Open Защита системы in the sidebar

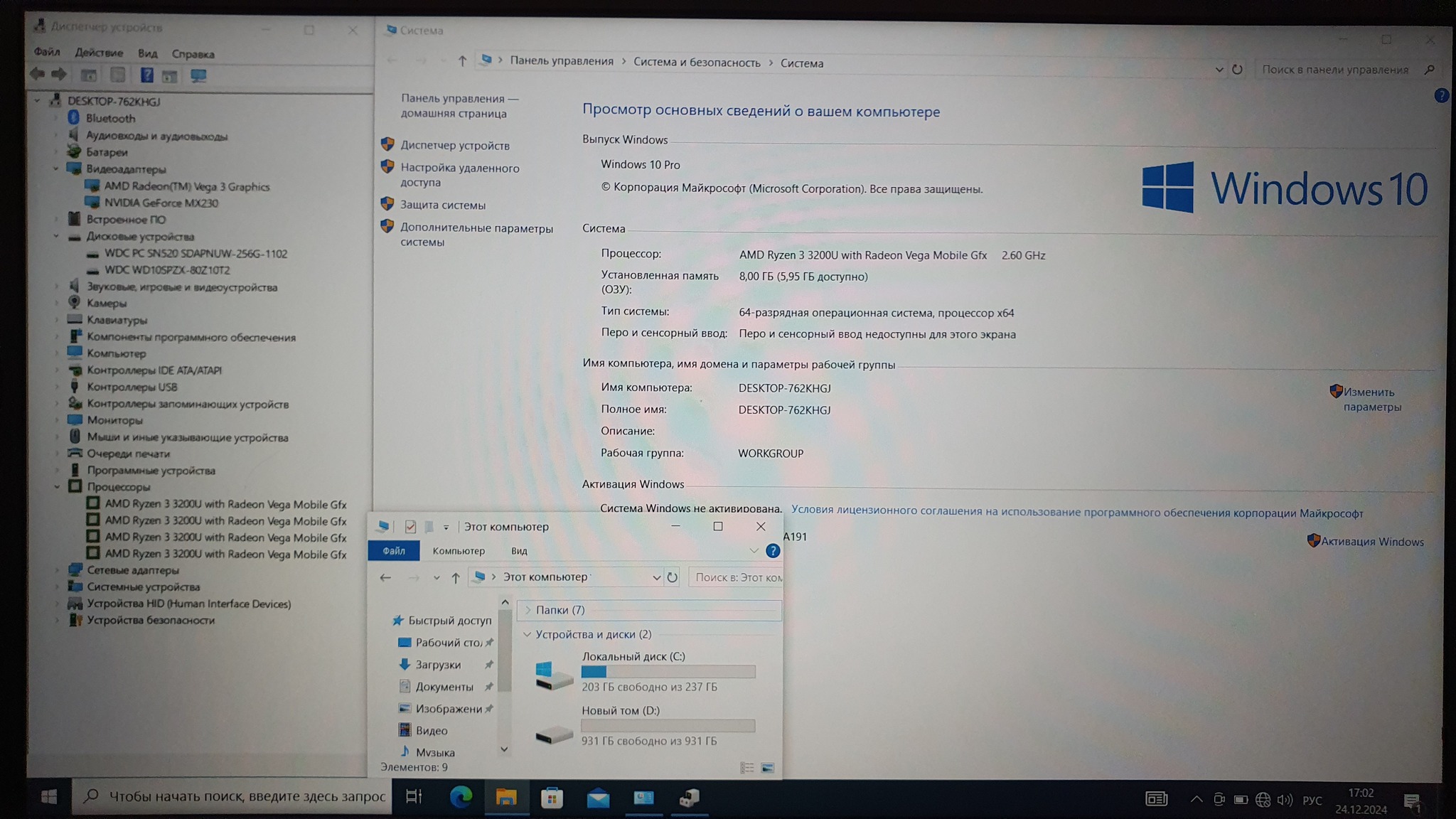pyautogui.click(x=442, y=205)
